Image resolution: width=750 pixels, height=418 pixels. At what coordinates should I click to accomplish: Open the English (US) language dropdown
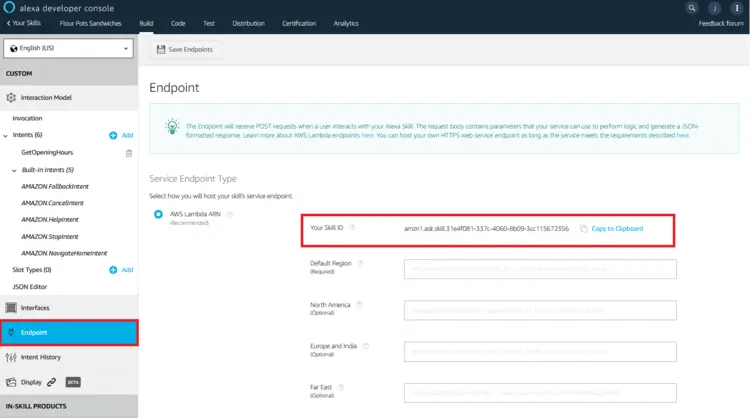(x=68, y=48)
